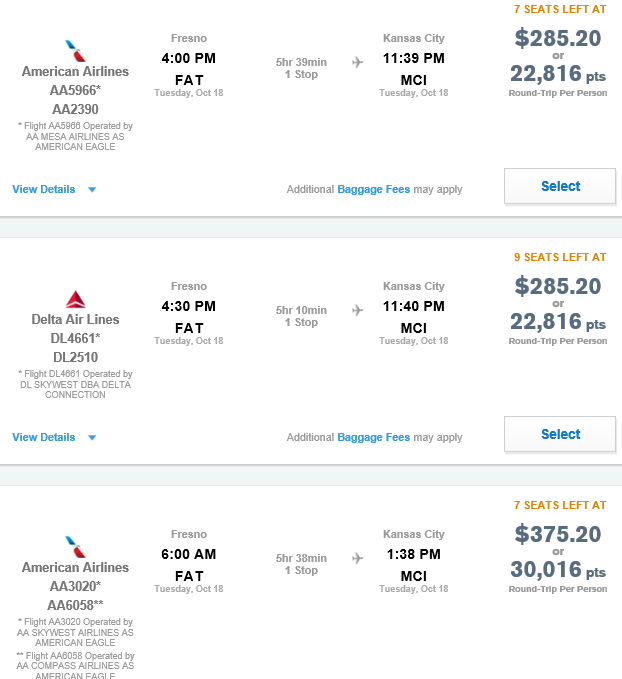Select the Delta 4:30 PM flight

tap(560, 434)
